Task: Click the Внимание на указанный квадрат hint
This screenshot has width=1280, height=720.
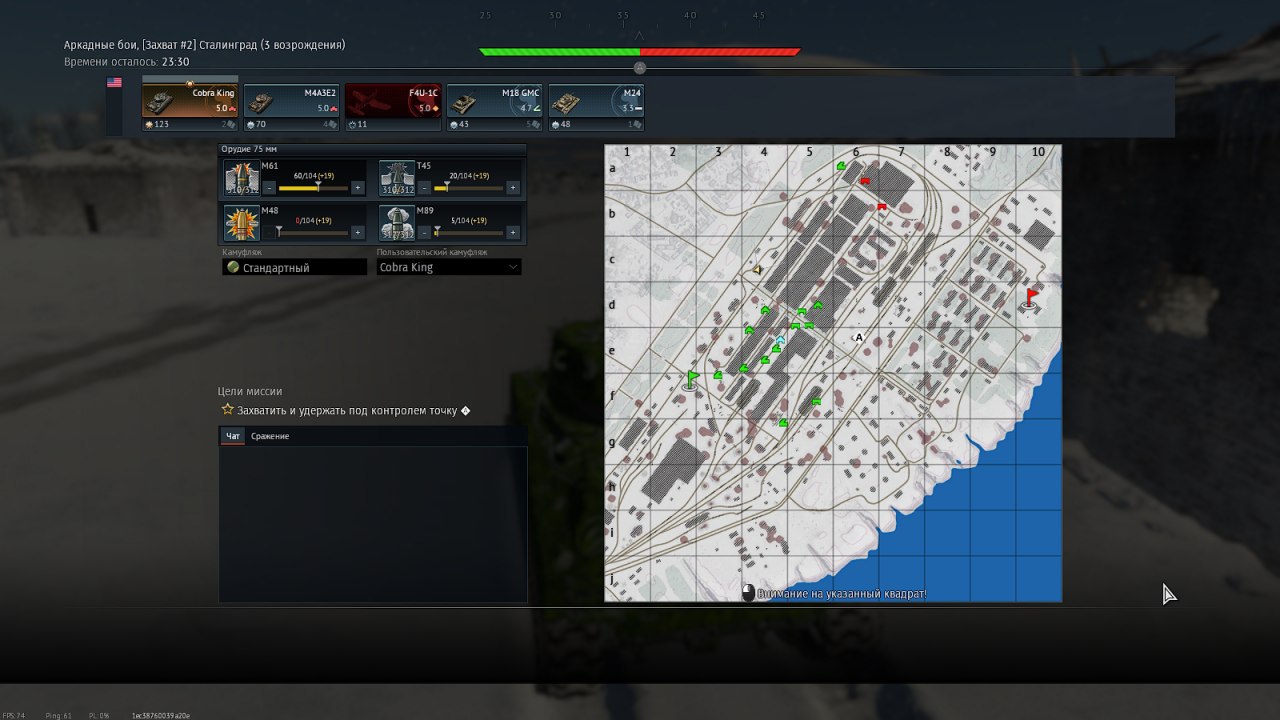Action: pyautogui.click(x=842, y=594)
